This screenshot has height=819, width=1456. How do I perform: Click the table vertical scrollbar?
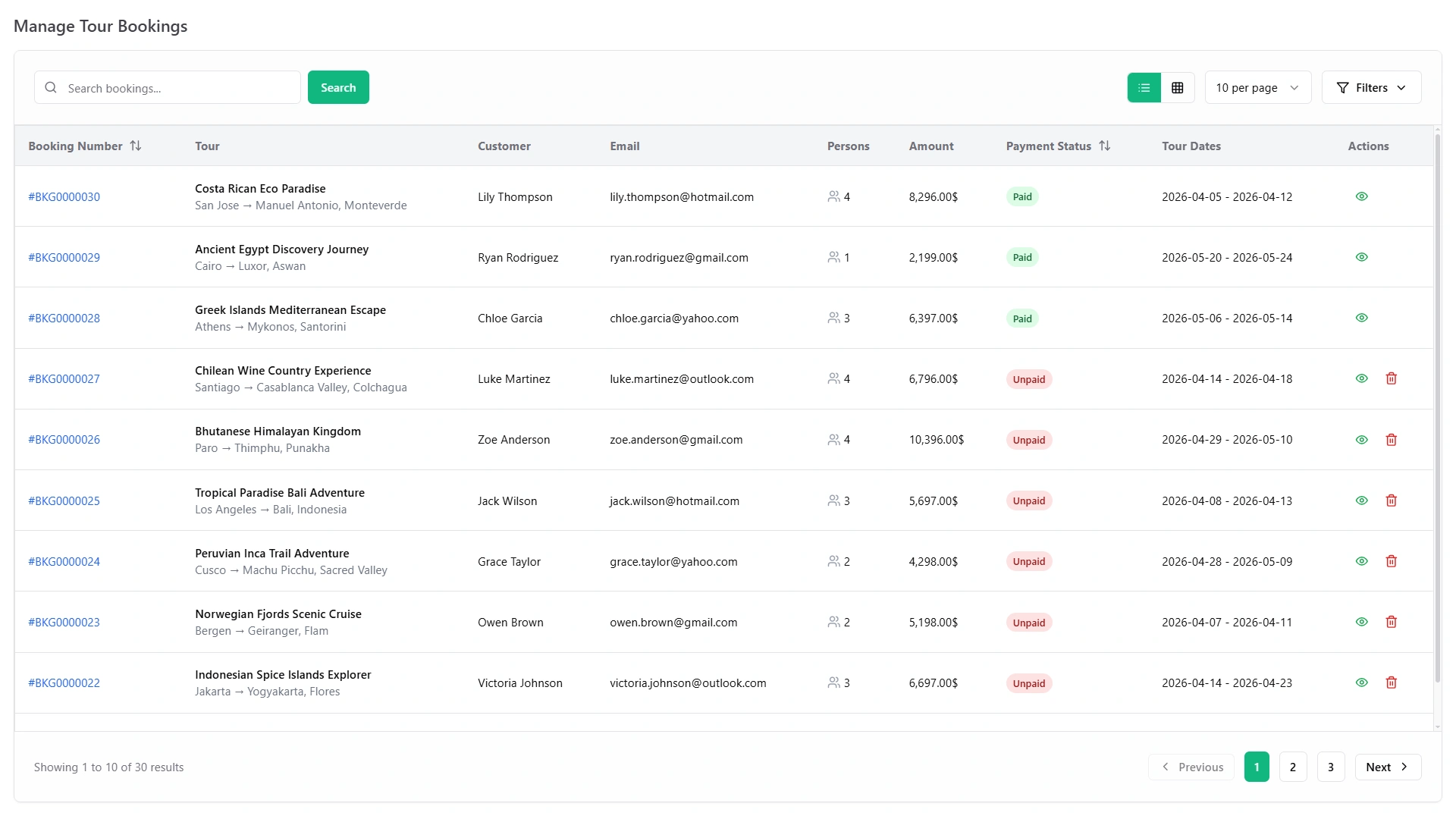[x=1437, y=409]
